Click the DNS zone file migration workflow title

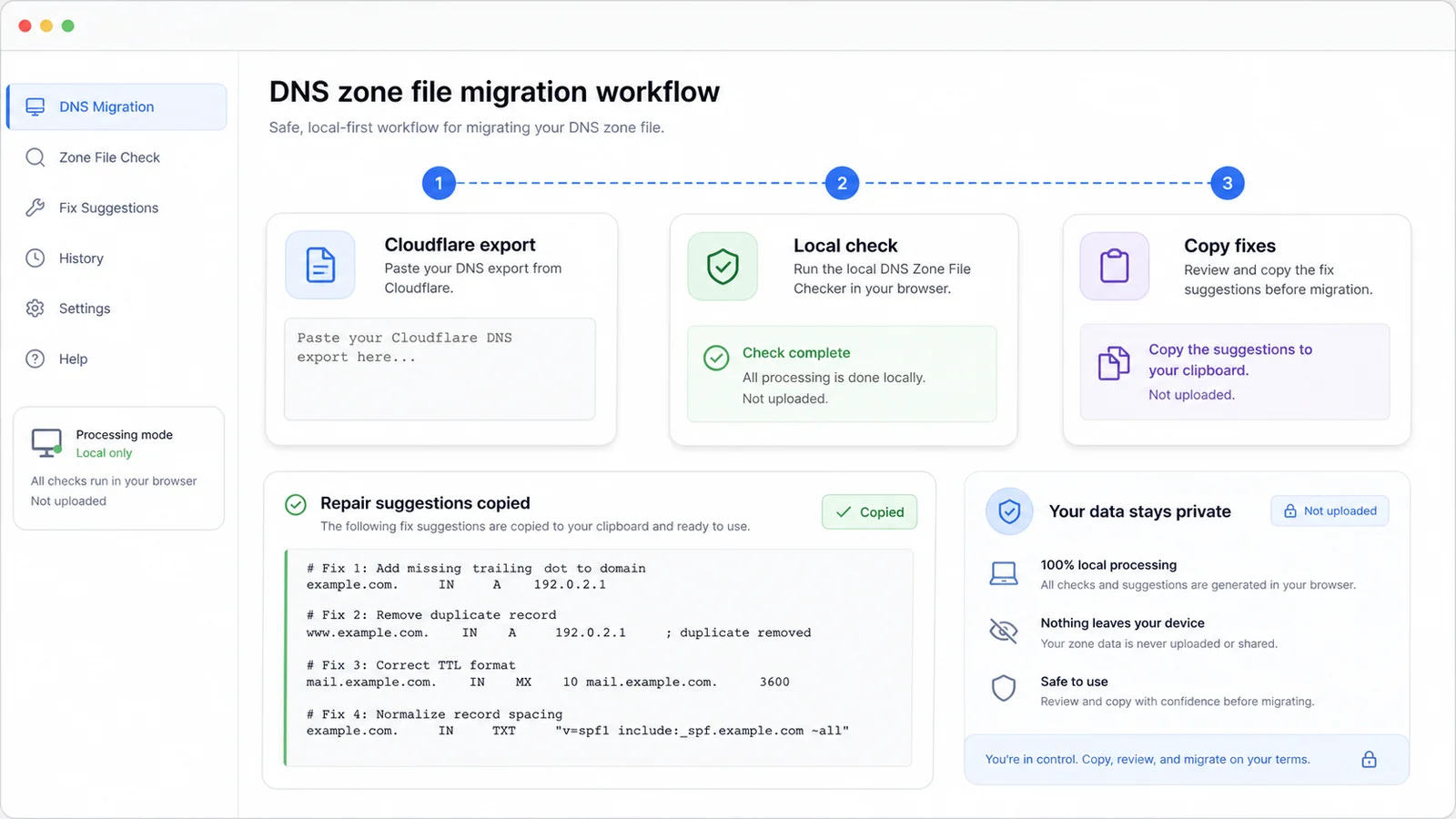click(494, 92)
